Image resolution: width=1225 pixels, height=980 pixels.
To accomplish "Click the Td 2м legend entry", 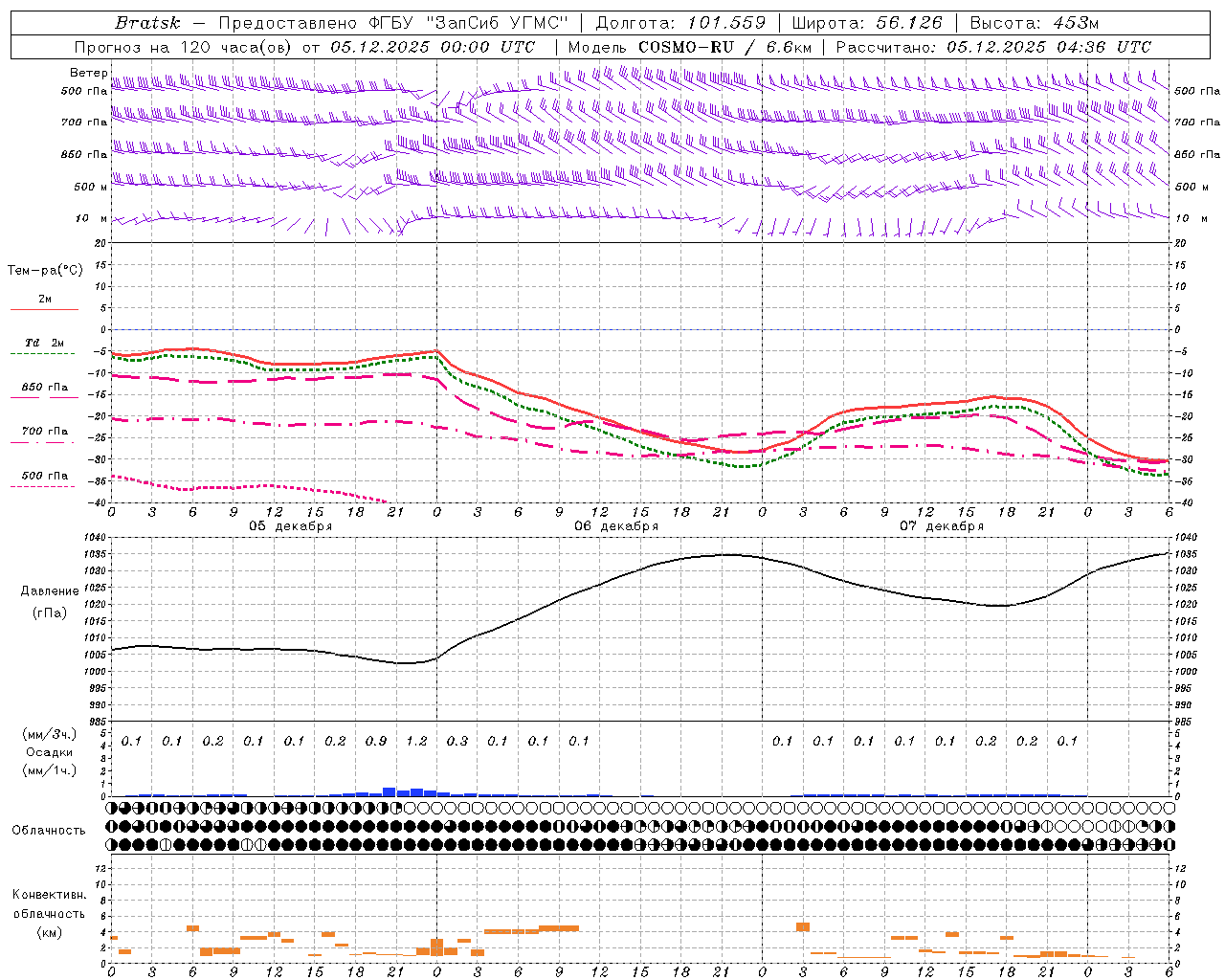I will tap(44, 343).
